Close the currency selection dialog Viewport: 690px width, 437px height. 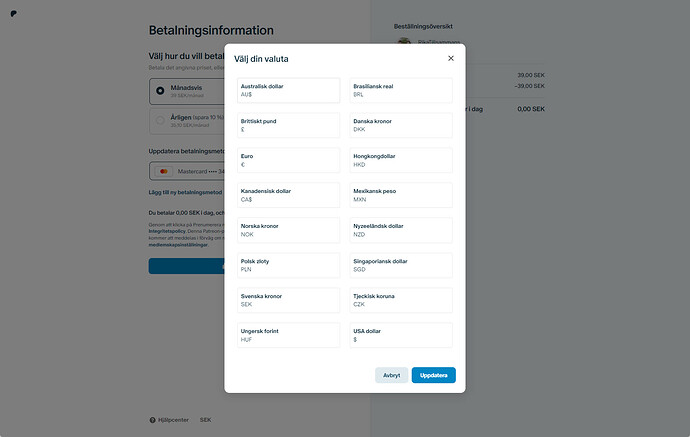(x=451, y=58)
